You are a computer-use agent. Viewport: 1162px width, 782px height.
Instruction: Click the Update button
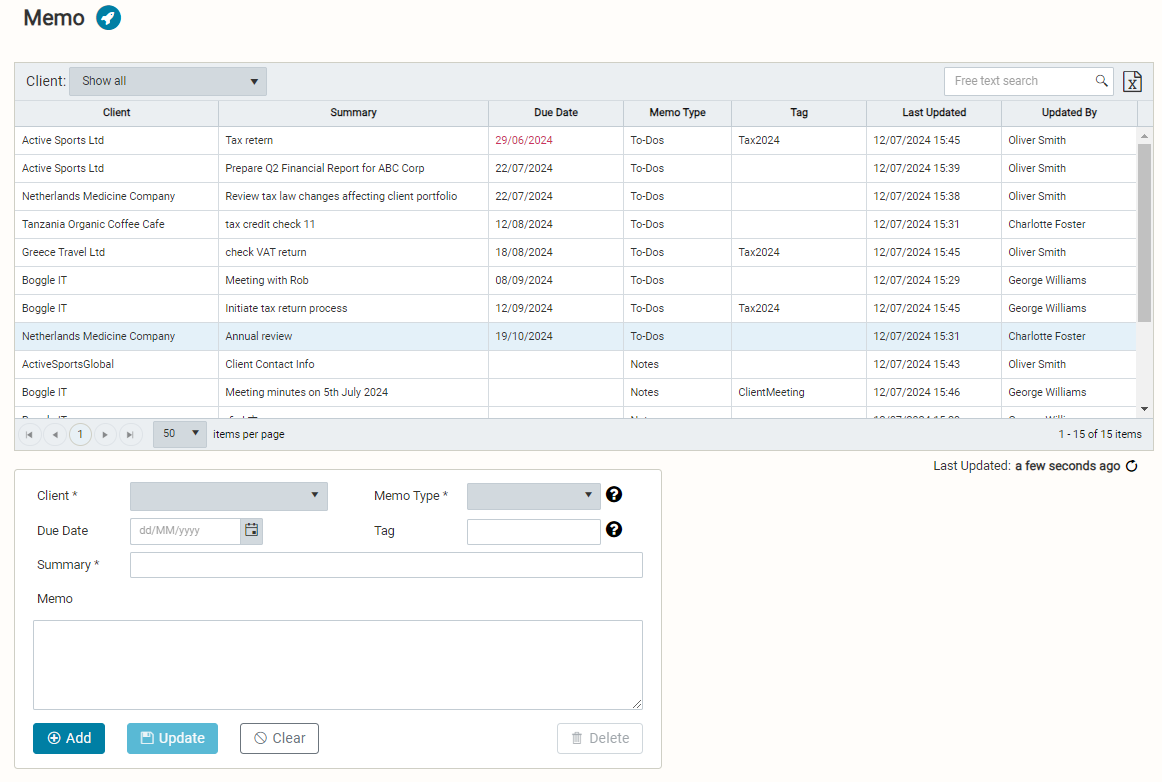pos(173,738)
